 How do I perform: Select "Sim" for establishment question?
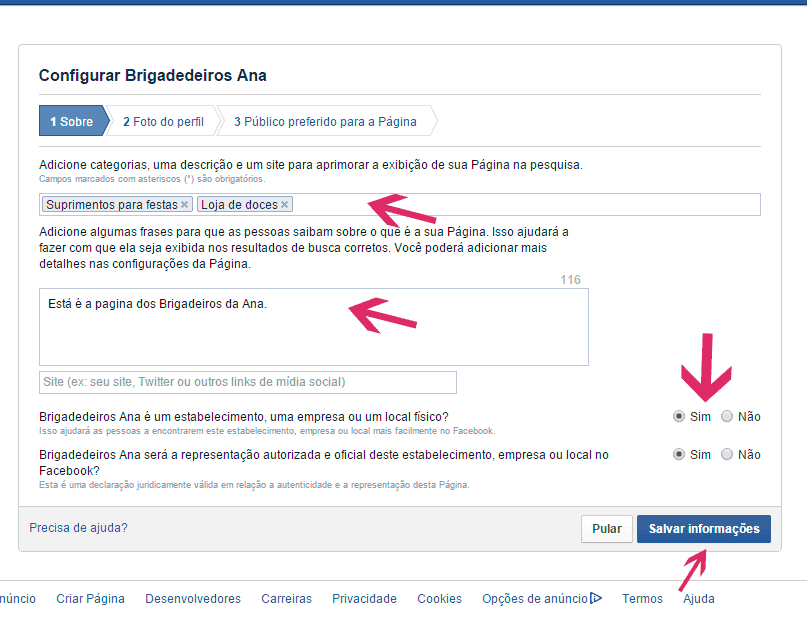(679, 416)
